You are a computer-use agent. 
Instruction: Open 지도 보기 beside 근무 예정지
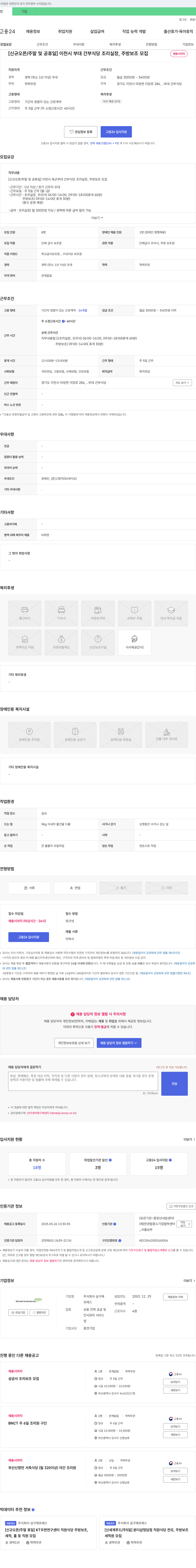click(182, 383)
